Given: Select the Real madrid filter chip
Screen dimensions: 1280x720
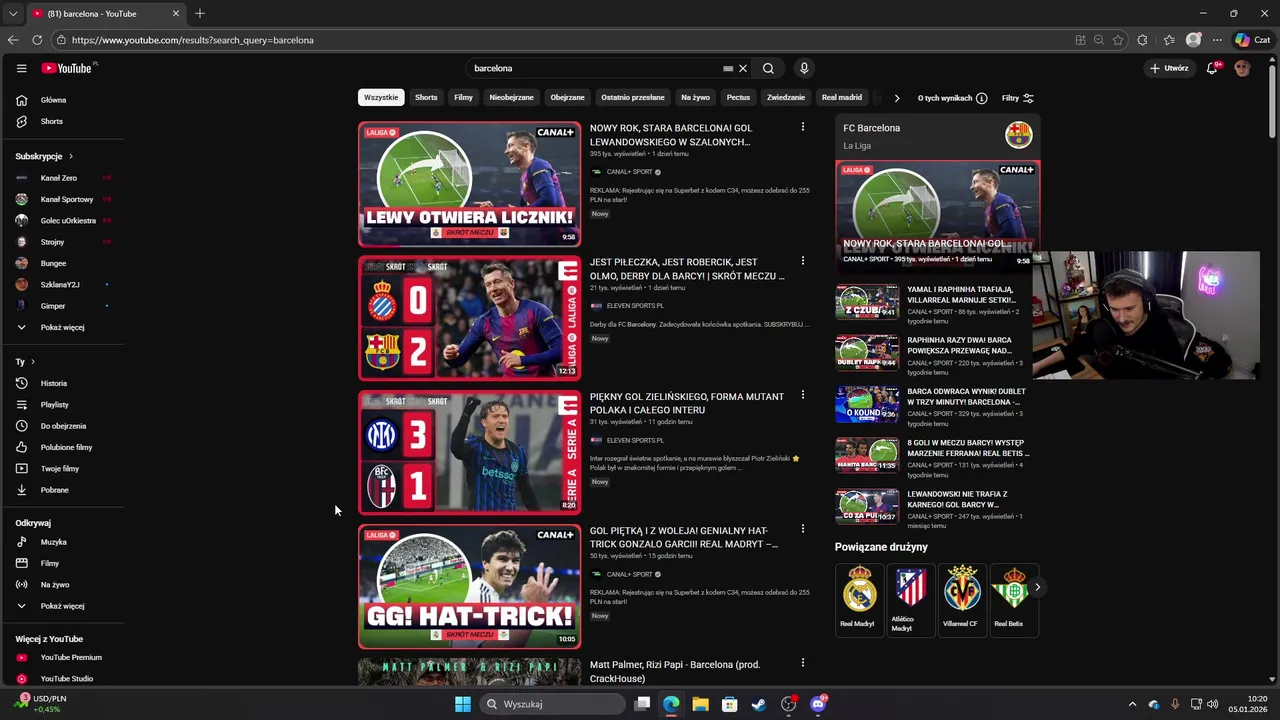Looking at the screenshot, I should pyautogui.click(x=841, y=97).
